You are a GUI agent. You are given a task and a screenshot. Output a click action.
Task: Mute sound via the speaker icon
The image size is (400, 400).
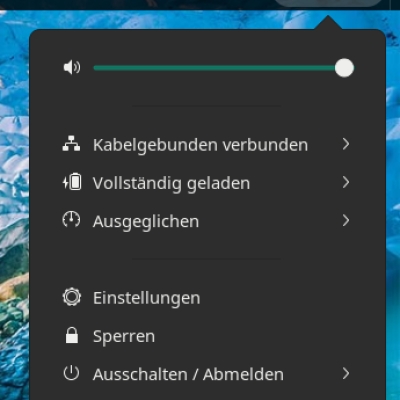click(x=72, y=68)
